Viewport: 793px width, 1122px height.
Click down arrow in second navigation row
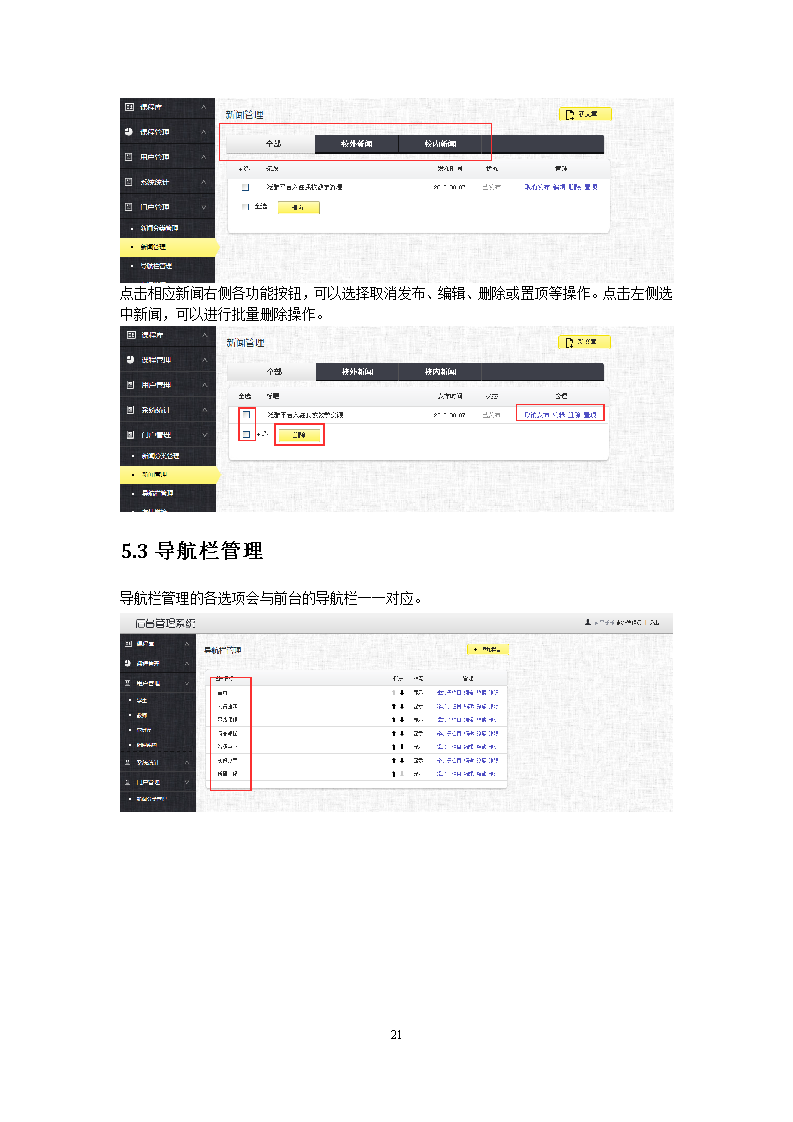click(402, 706)
